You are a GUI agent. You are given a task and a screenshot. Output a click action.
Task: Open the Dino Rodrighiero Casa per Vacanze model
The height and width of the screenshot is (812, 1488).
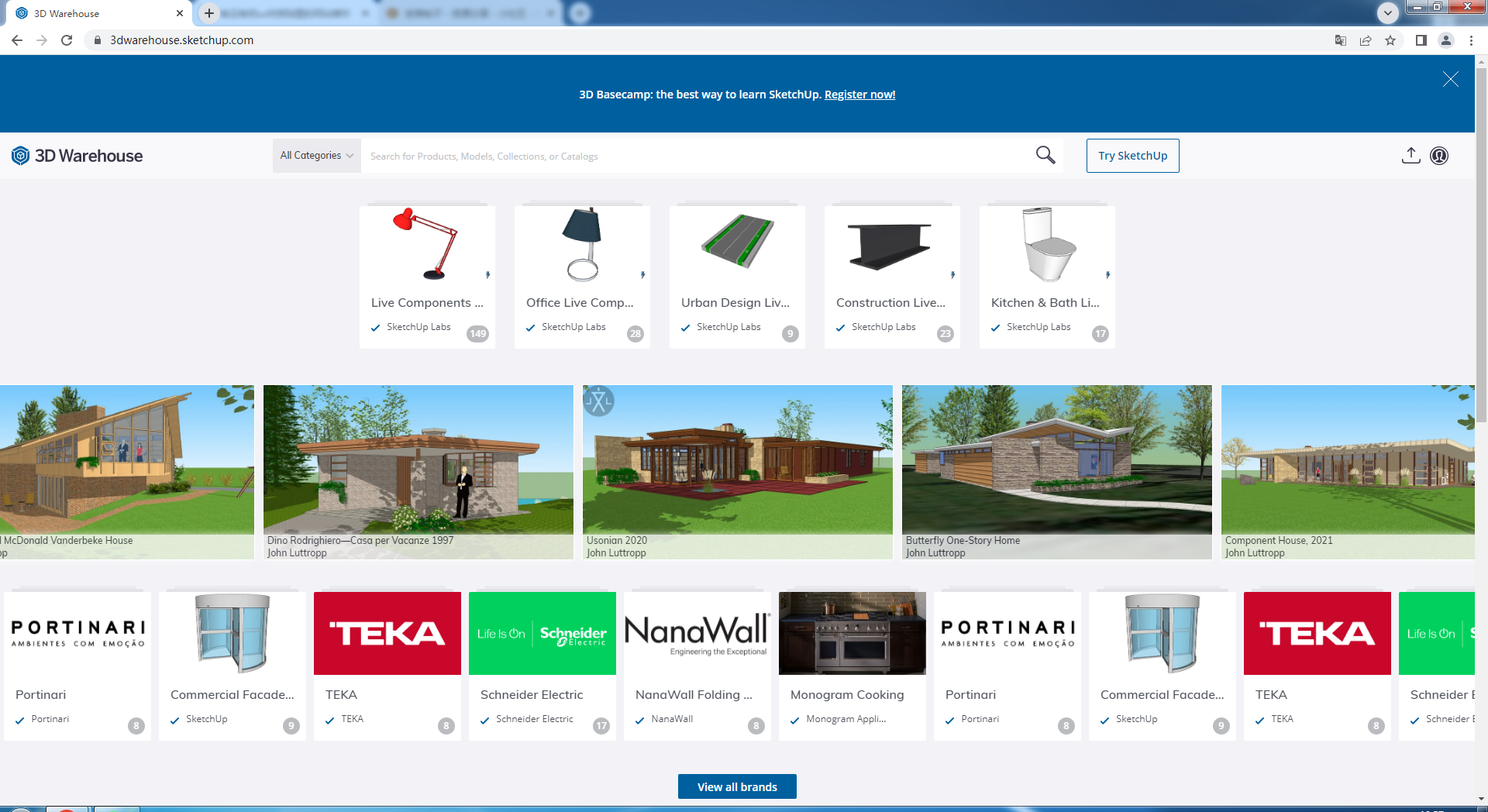(418, 472)
